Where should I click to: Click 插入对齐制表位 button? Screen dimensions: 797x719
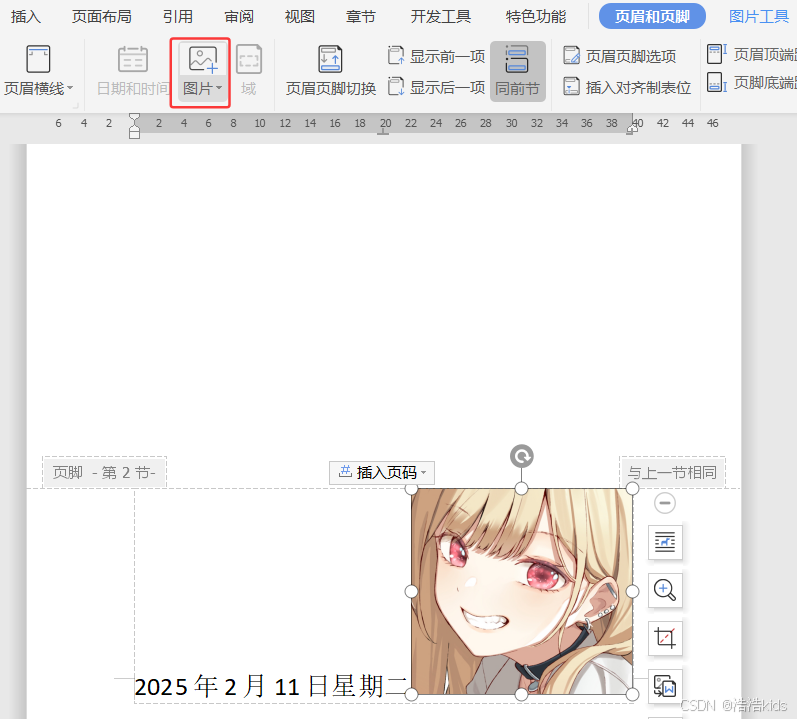[x=627, y=87]
